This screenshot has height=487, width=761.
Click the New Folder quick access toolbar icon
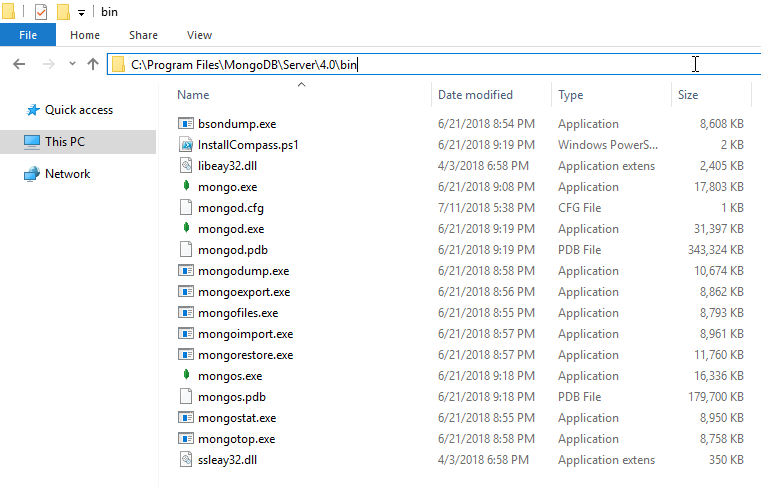click(x=63, y=12)
